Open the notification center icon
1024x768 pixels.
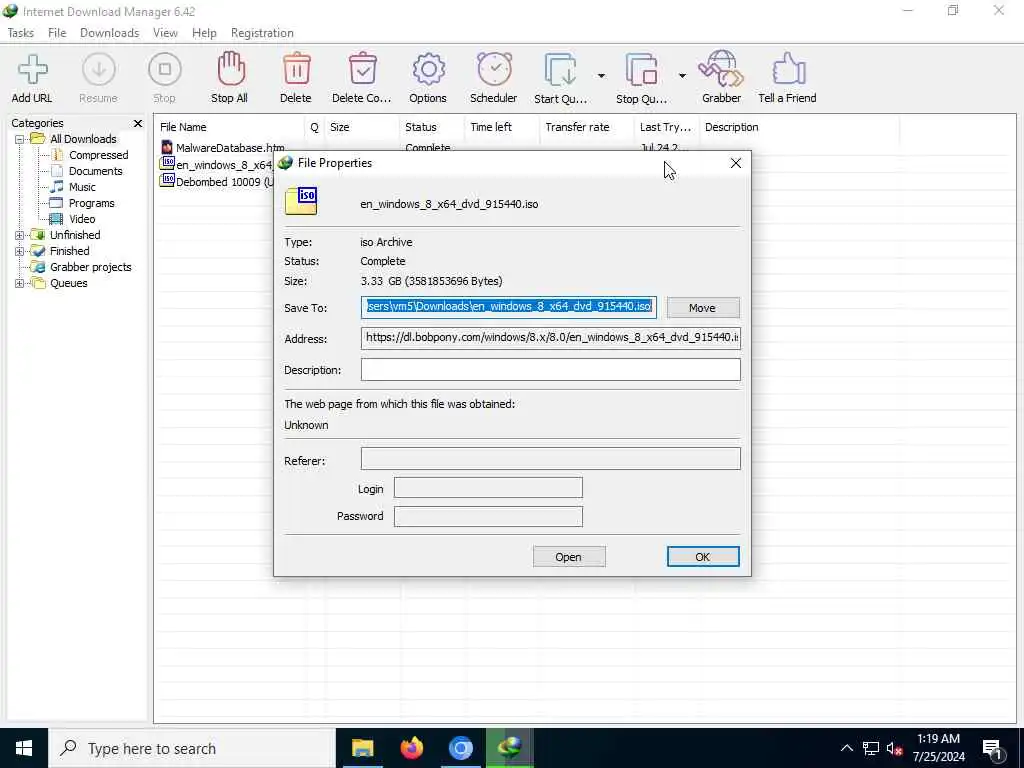993,749
